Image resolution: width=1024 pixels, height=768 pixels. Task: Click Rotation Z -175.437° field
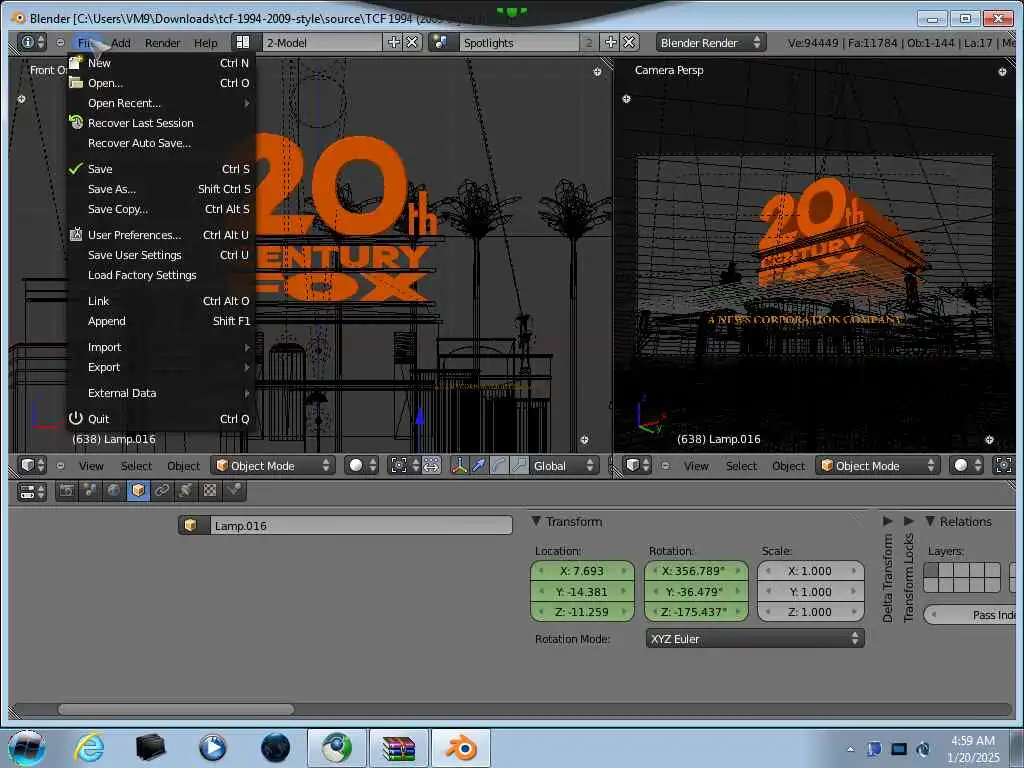696,612
